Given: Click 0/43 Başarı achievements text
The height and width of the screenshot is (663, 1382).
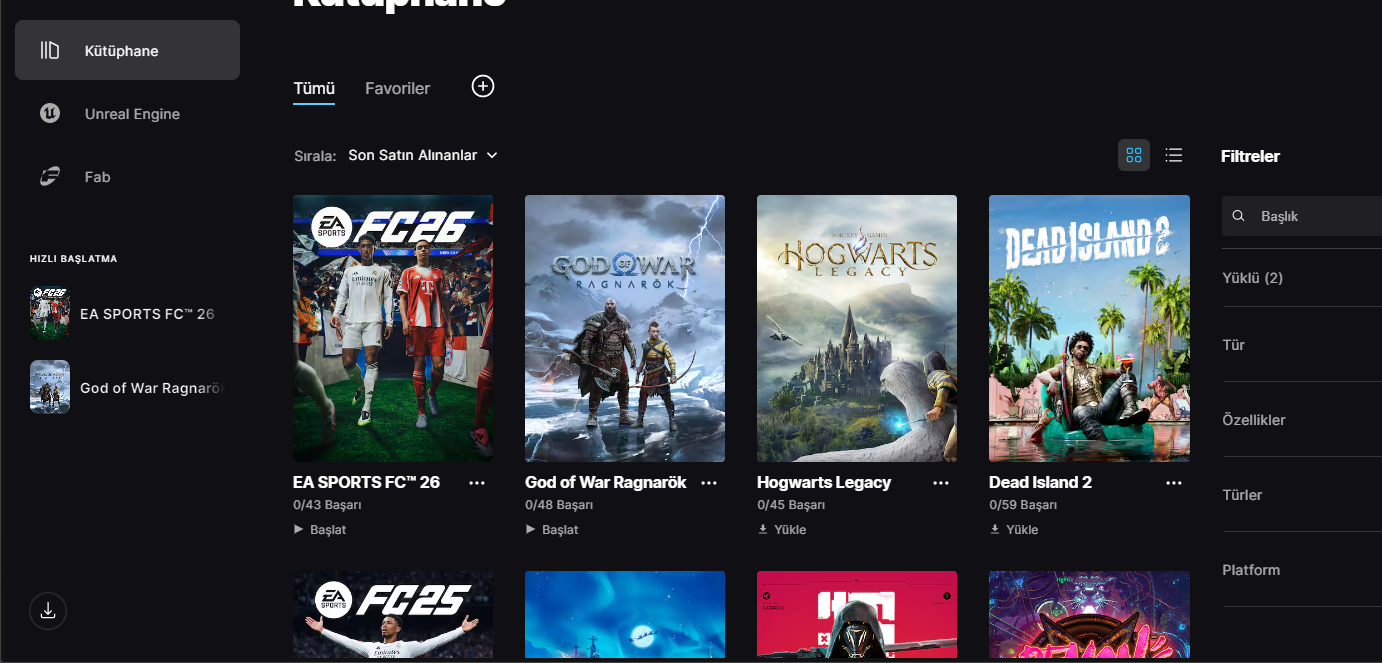Looking at the screenshot, I should 327,506.
